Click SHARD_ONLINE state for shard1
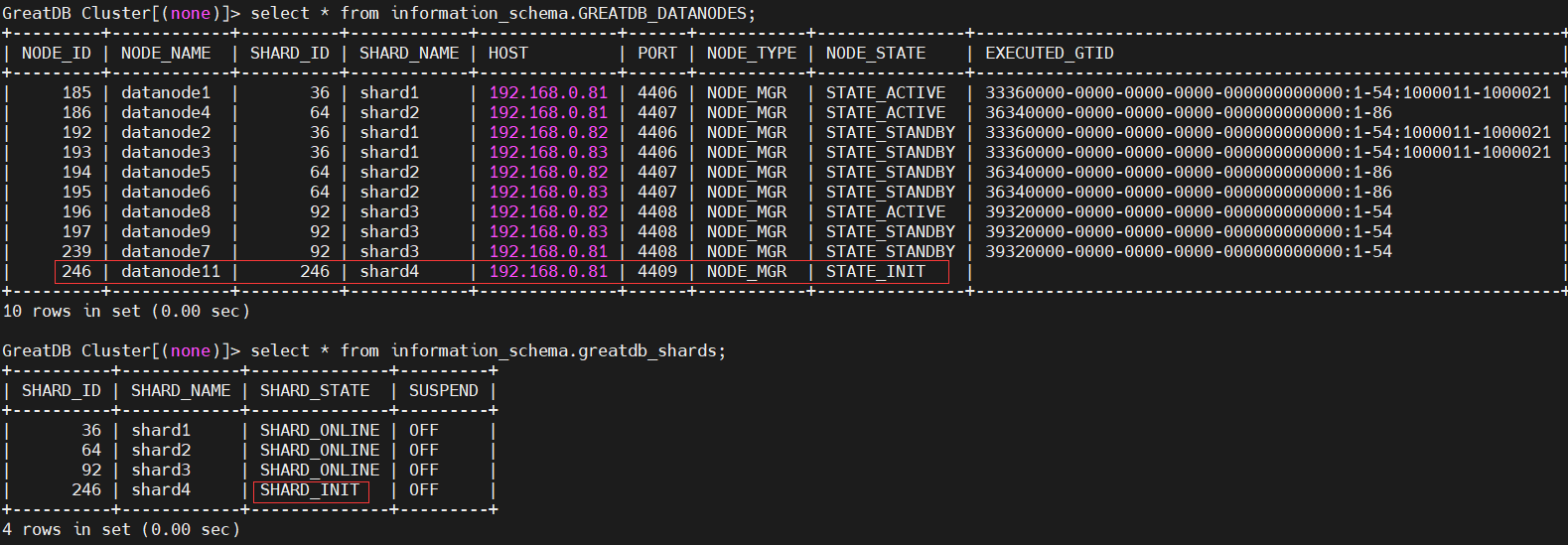1568x545 pixels. (320, 431)
